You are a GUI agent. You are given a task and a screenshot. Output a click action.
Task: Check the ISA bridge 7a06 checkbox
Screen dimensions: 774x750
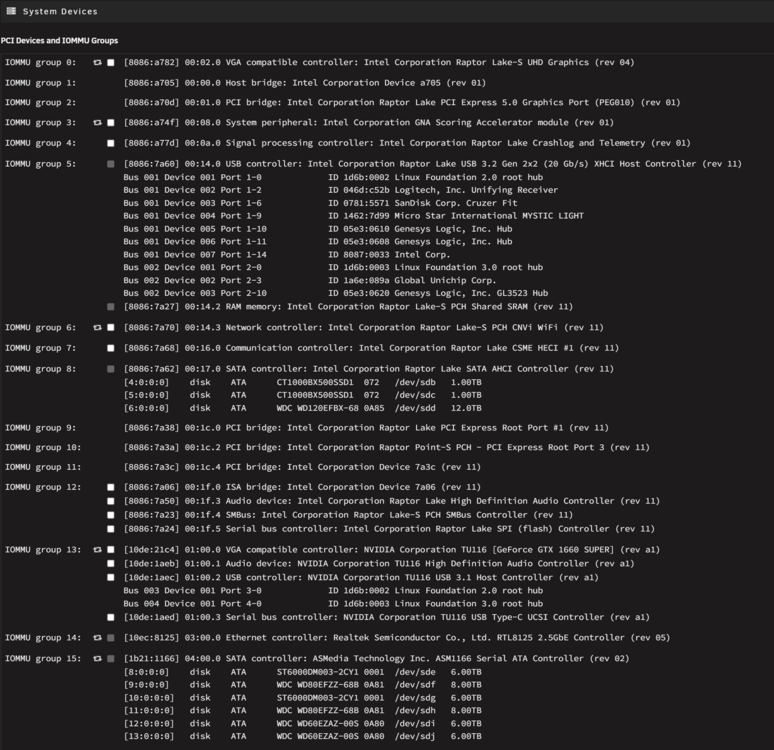111,487
